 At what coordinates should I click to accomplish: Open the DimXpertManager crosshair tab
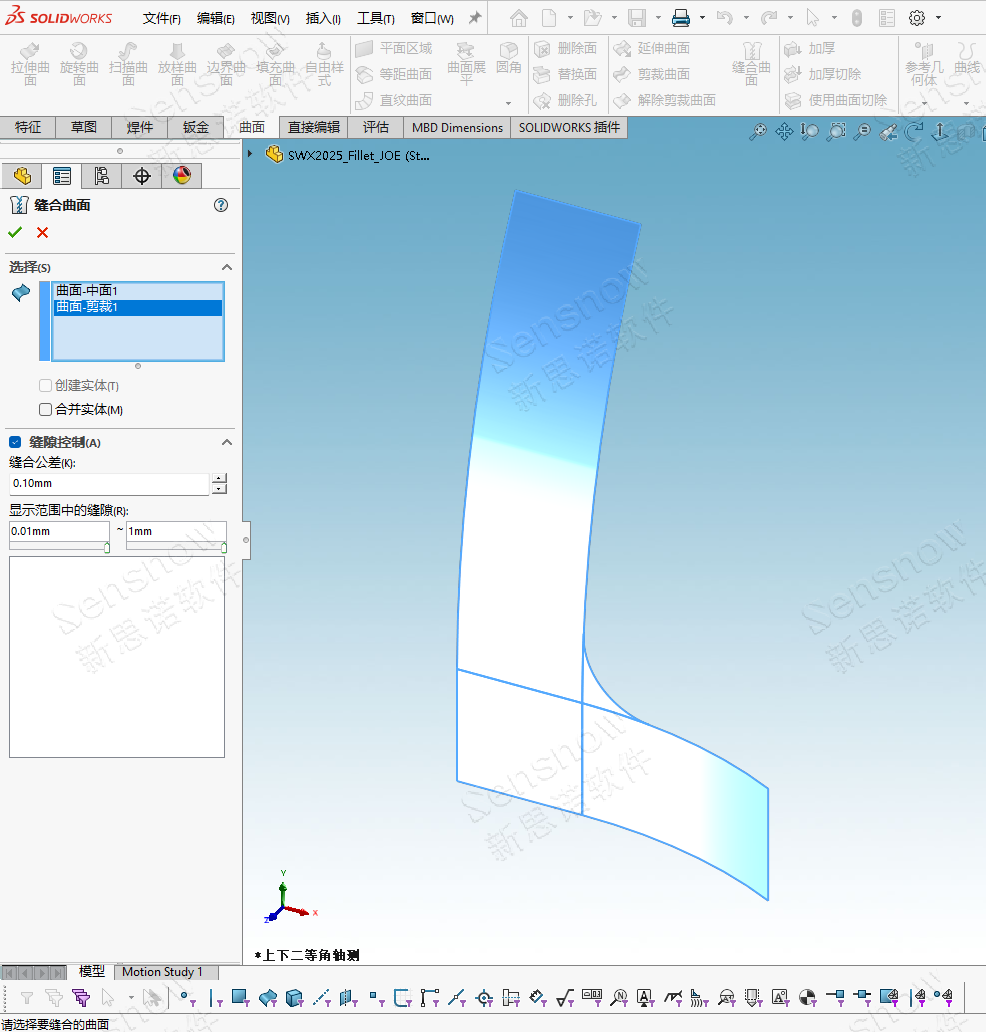[x=141, y=177]
